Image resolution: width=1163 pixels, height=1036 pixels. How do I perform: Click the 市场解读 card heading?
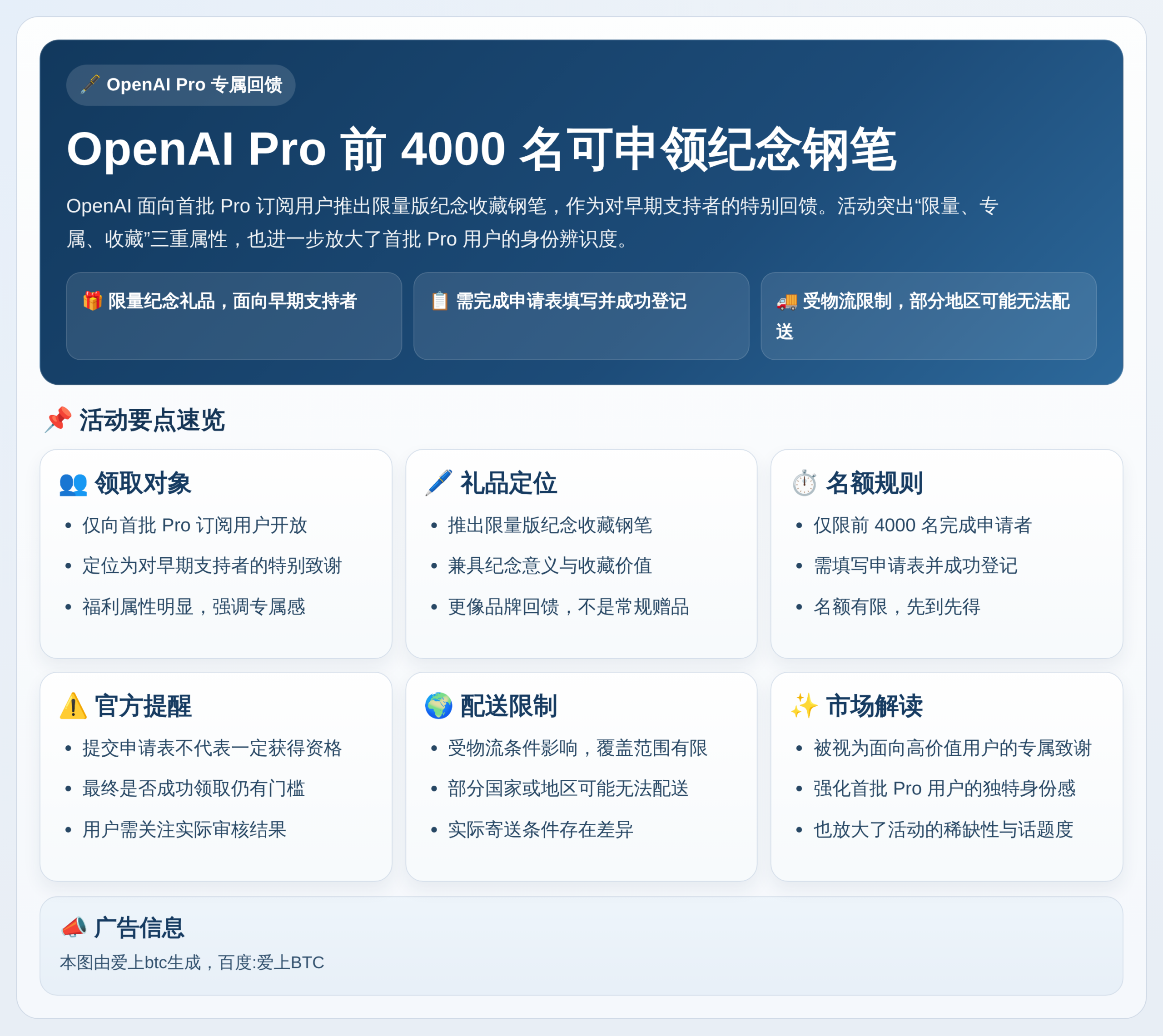coord(875,706)
